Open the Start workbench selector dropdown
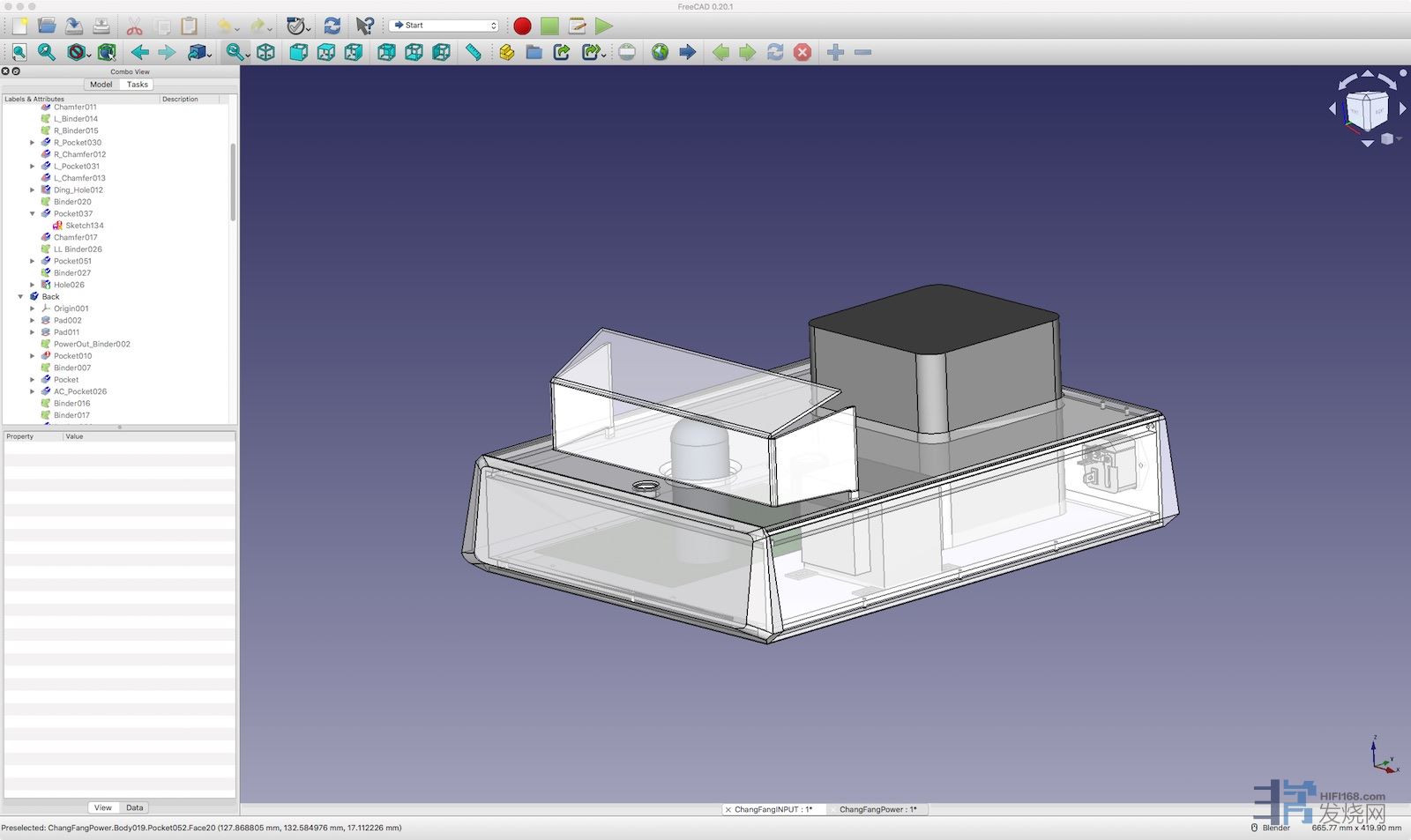Screen dimensions: 1411x840 click(445, 26)
